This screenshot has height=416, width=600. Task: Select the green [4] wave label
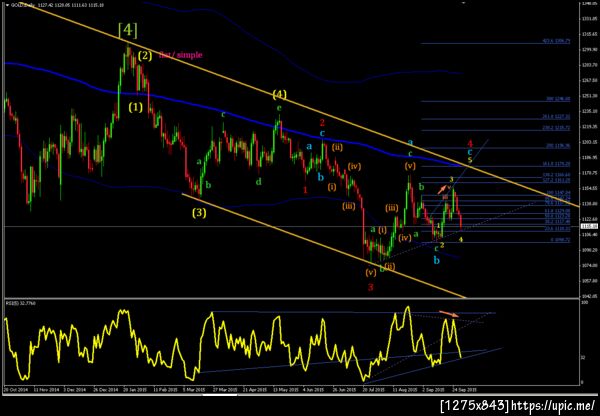tap(128, 30)
